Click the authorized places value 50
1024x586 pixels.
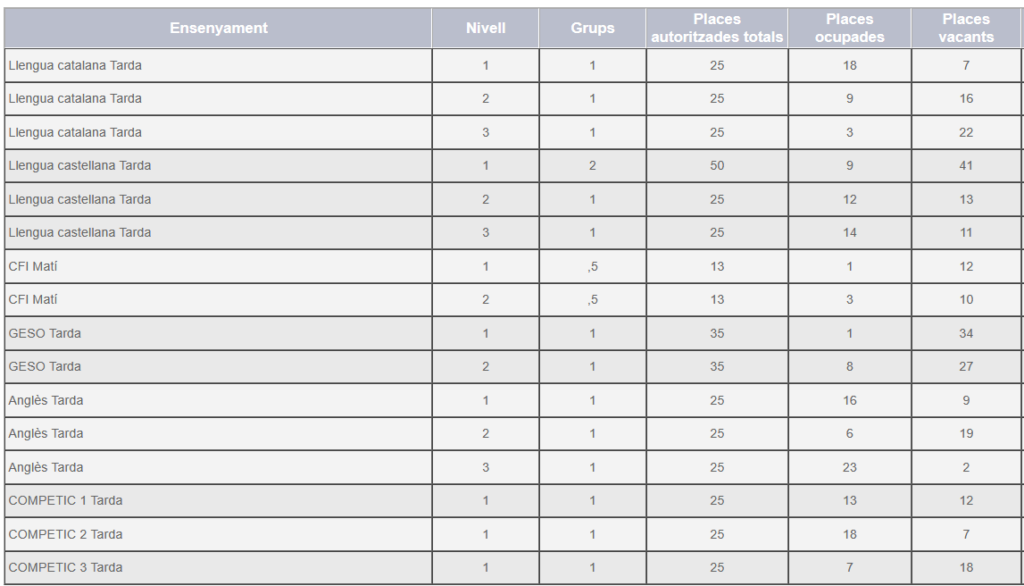click(717, 166)
